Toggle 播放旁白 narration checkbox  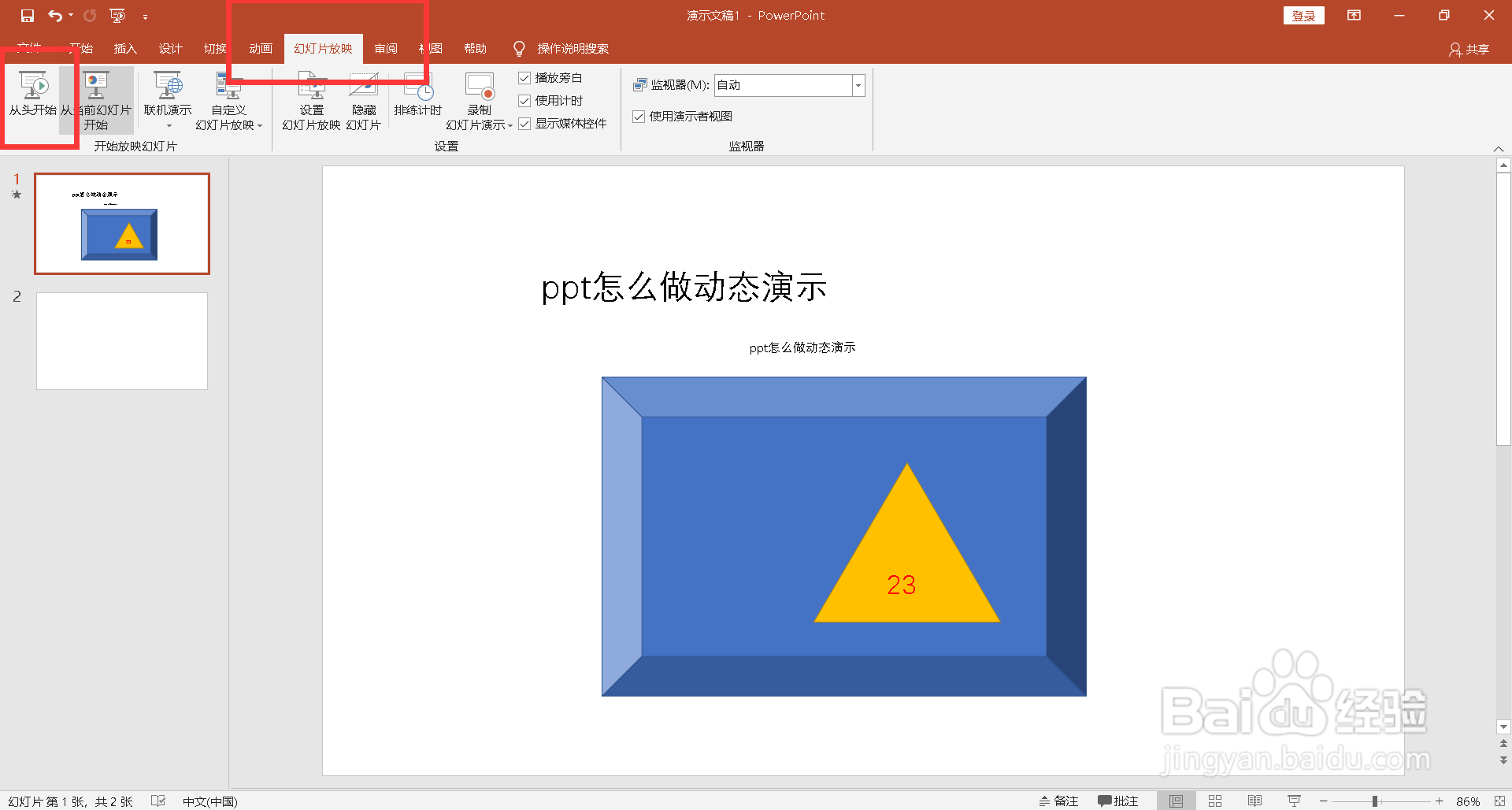(x=524, y=77)
